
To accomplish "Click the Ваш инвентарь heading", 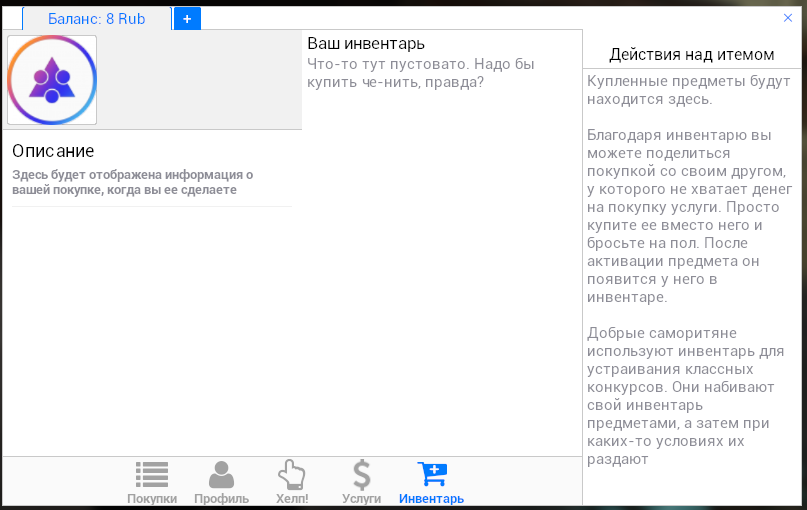I will 366,44.
